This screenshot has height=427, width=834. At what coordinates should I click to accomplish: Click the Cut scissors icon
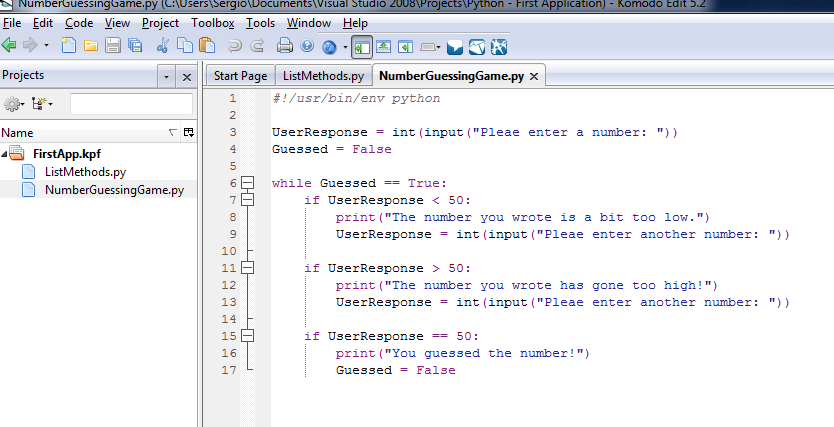click(163, 46)
